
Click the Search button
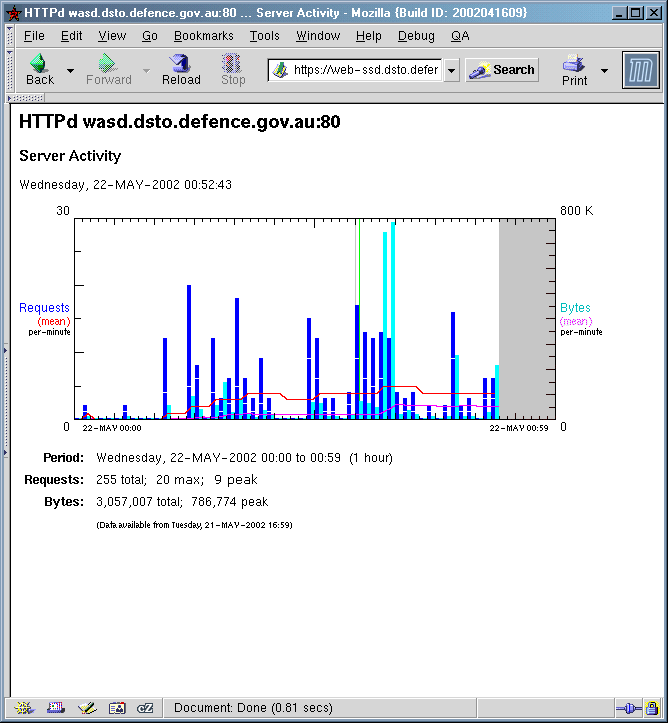502,70
